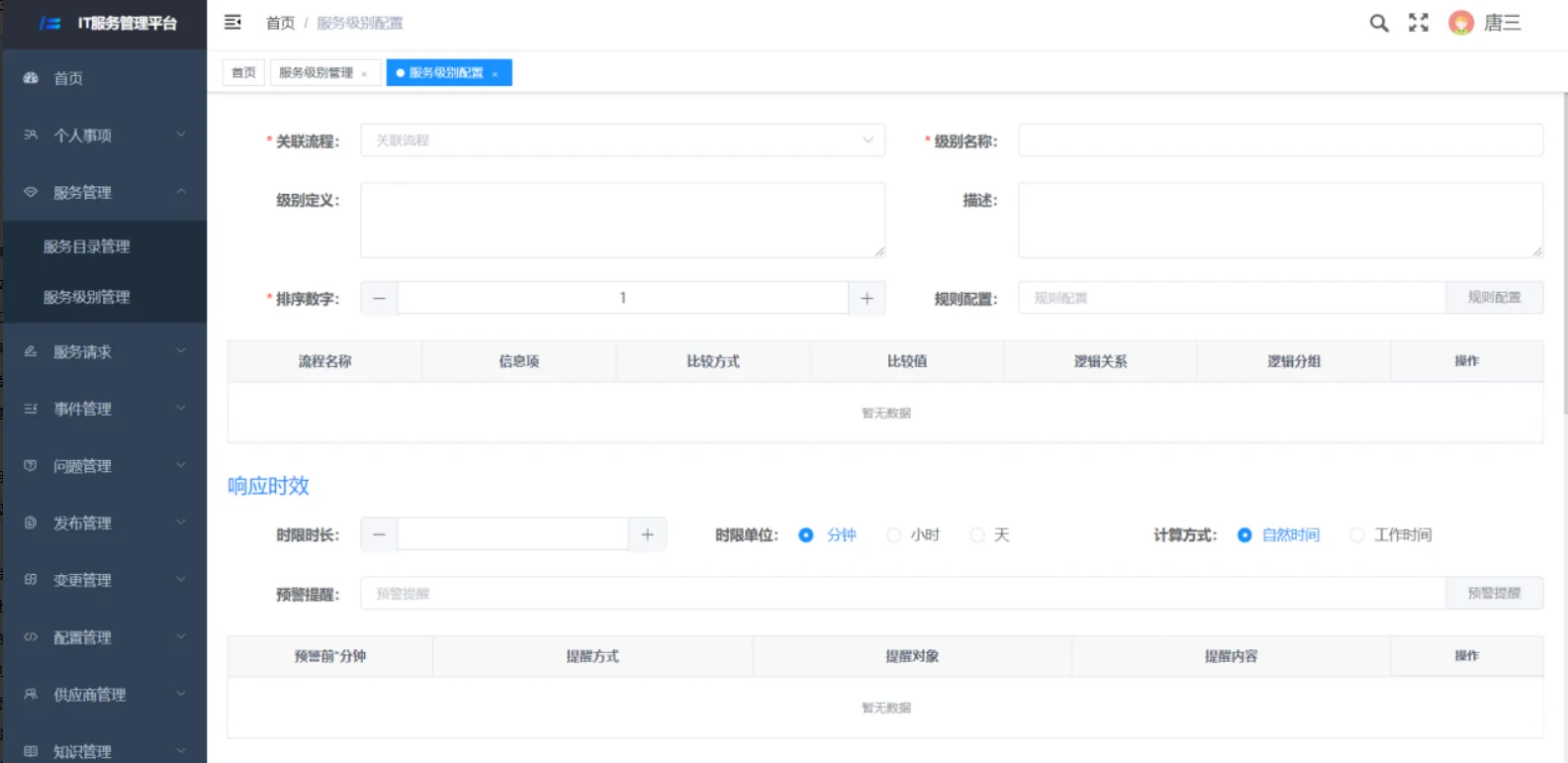This screenshot has height=763, width=1568.
Task: Expand 服务请求 sidebar menu
Action: click(x=104, y=351)
